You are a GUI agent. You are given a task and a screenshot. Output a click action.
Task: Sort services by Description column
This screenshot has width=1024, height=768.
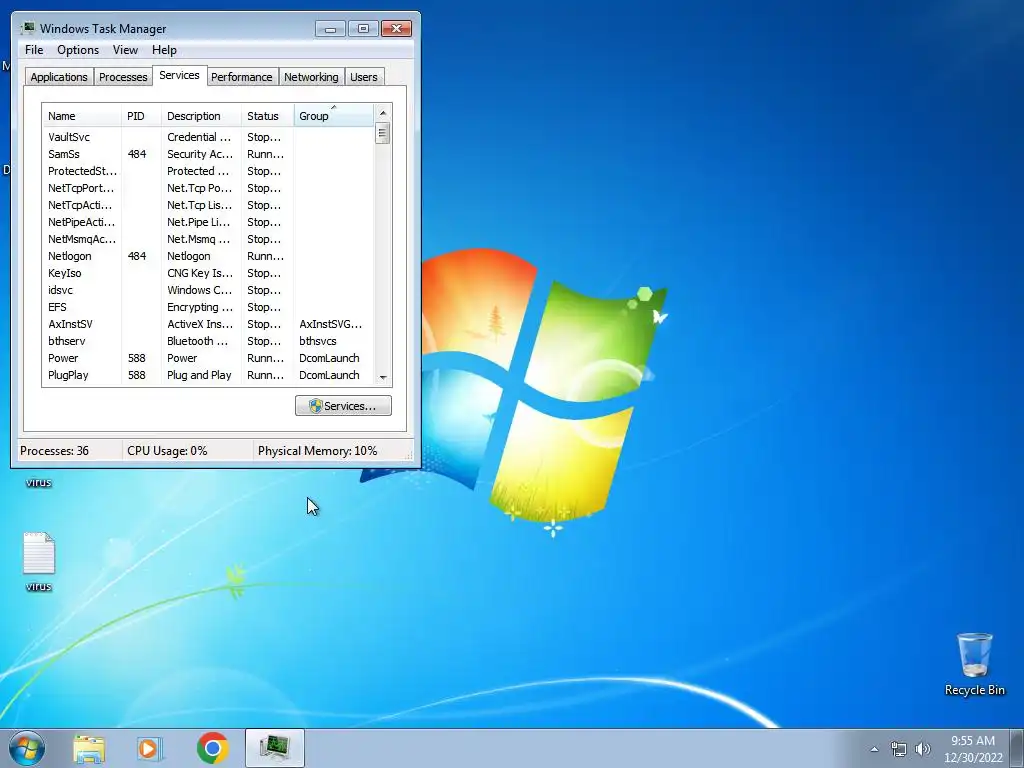[201, 116]
